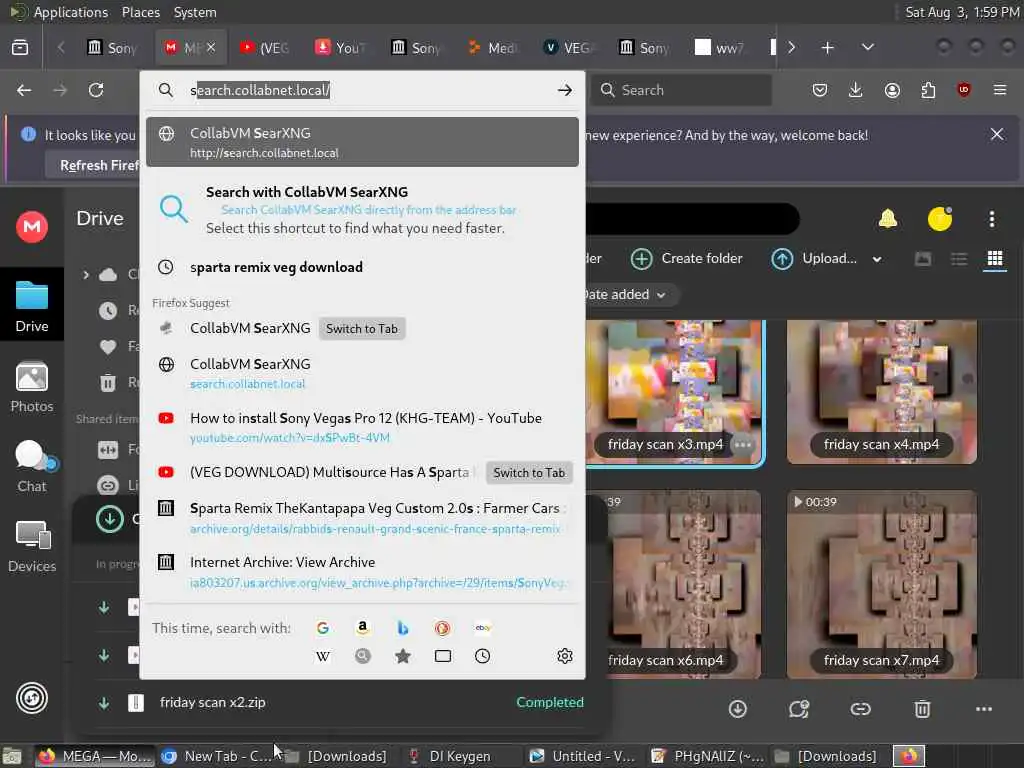Open search settings gear icon

point(565,656)
